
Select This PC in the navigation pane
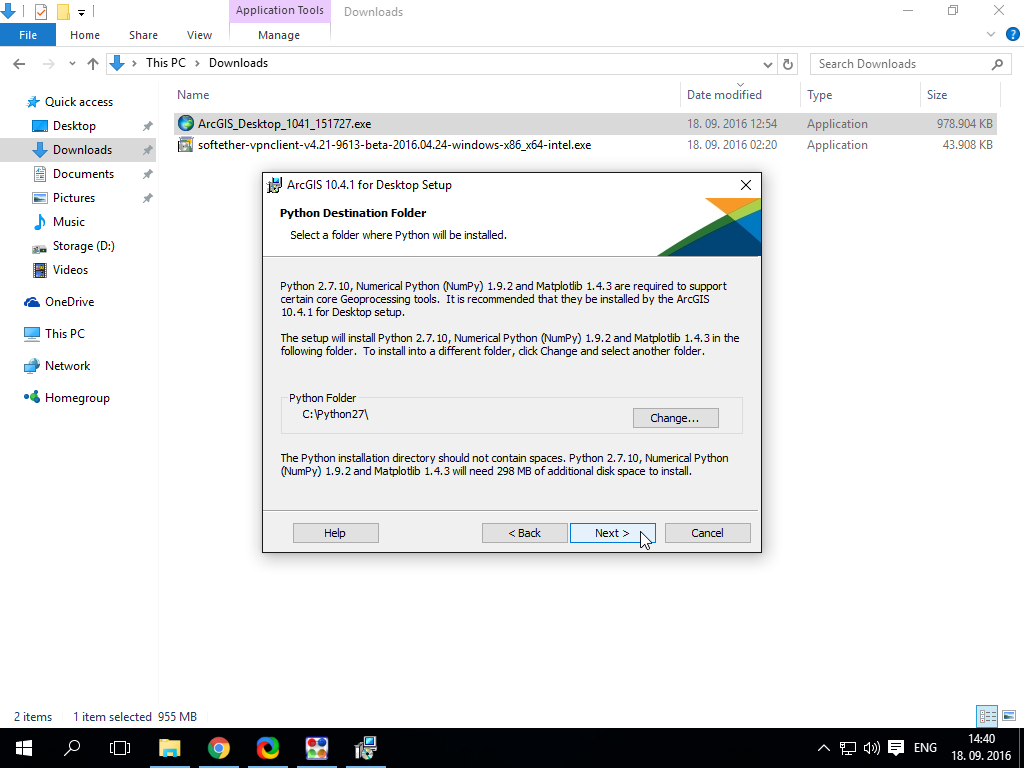(65, 334)
